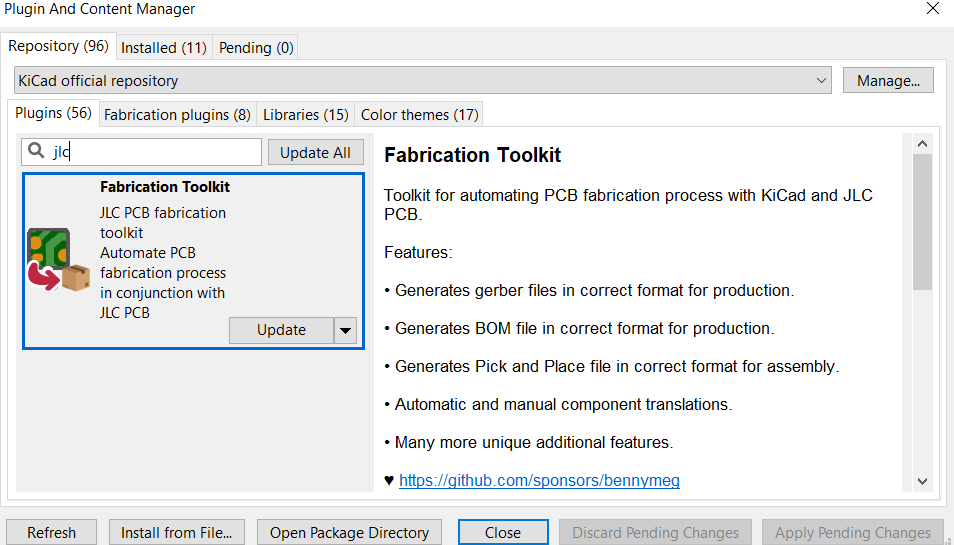The width and height of the screenshot is (954, 545).
Task: Click the Fabrication Toolkit plugin icon
Action: click(x=58, y=260)
